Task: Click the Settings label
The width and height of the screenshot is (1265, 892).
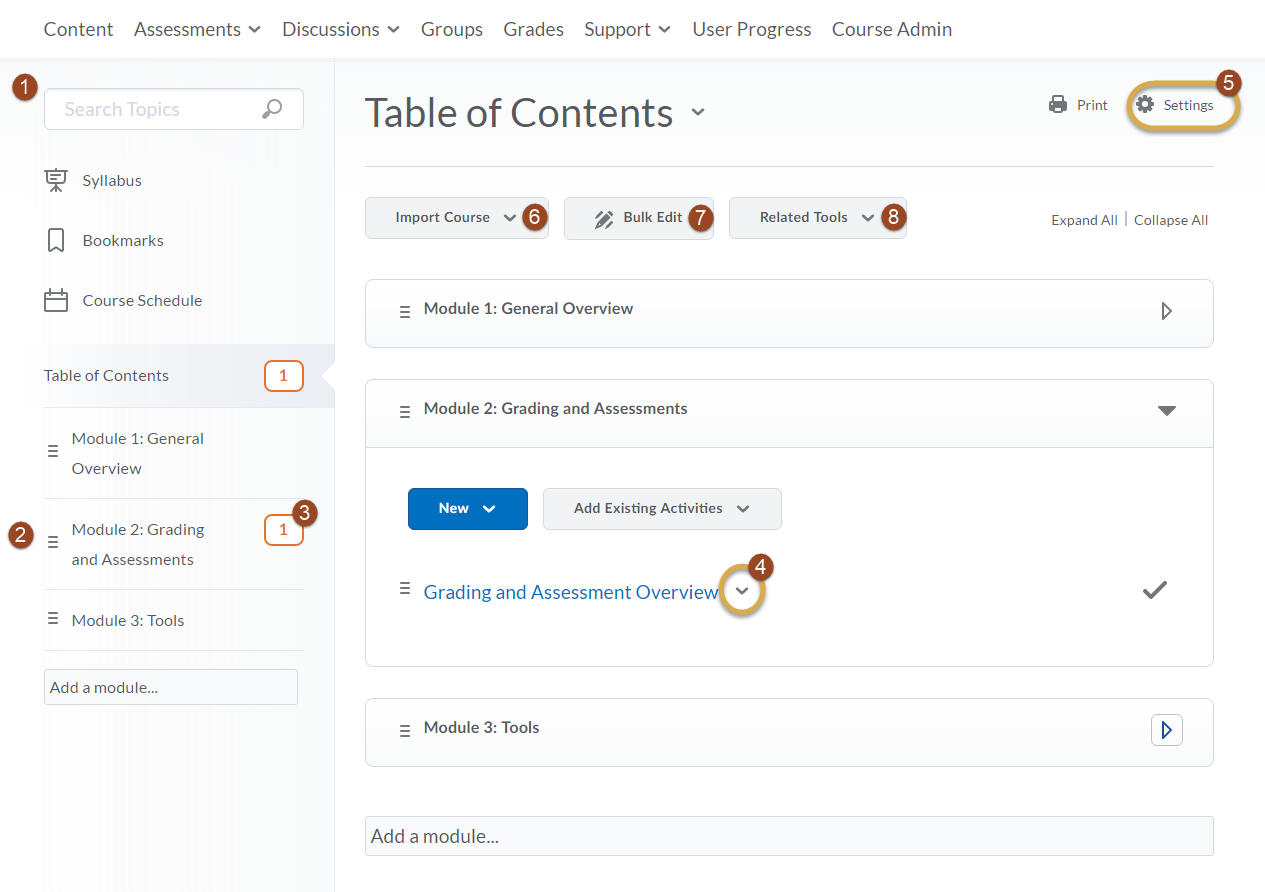Action: pyautogui.click(x=1189, y=105)
